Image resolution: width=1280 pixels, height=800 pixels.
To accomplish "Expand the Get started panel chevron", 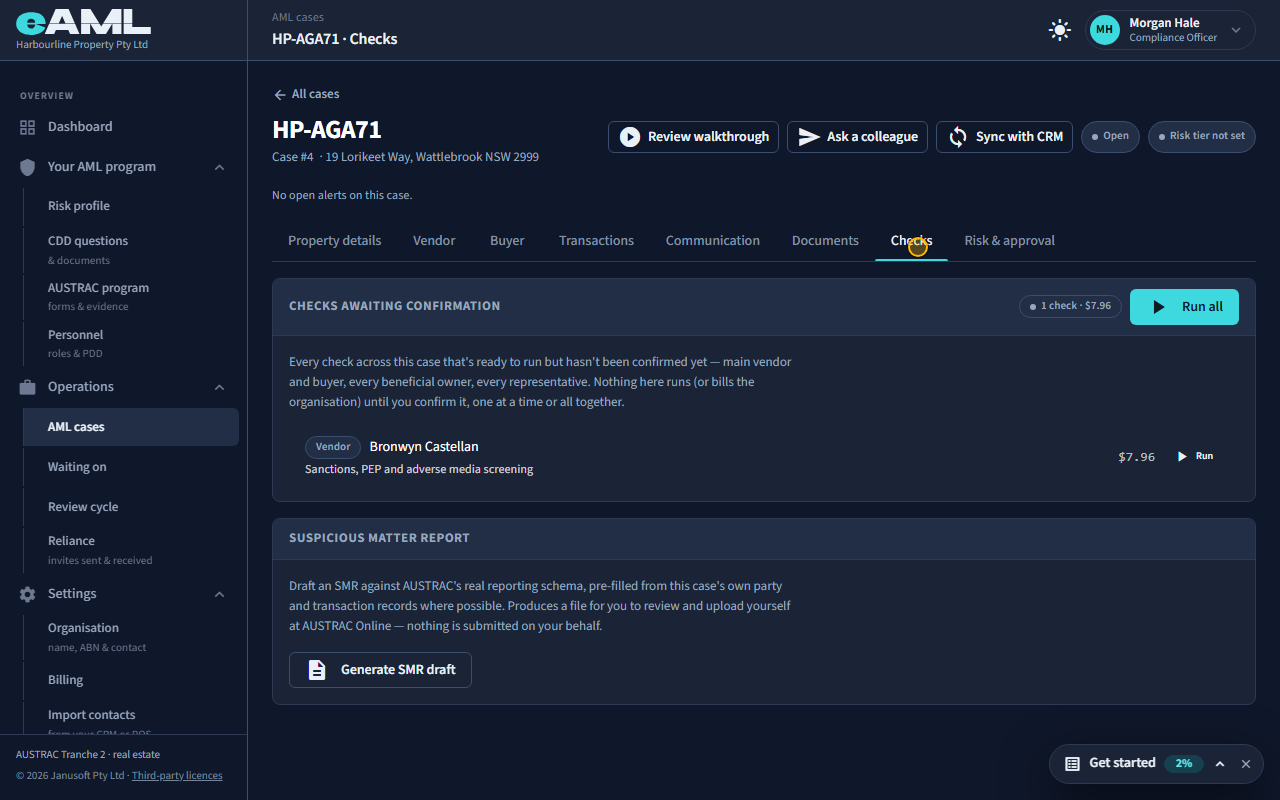I will coord(1220,763).
